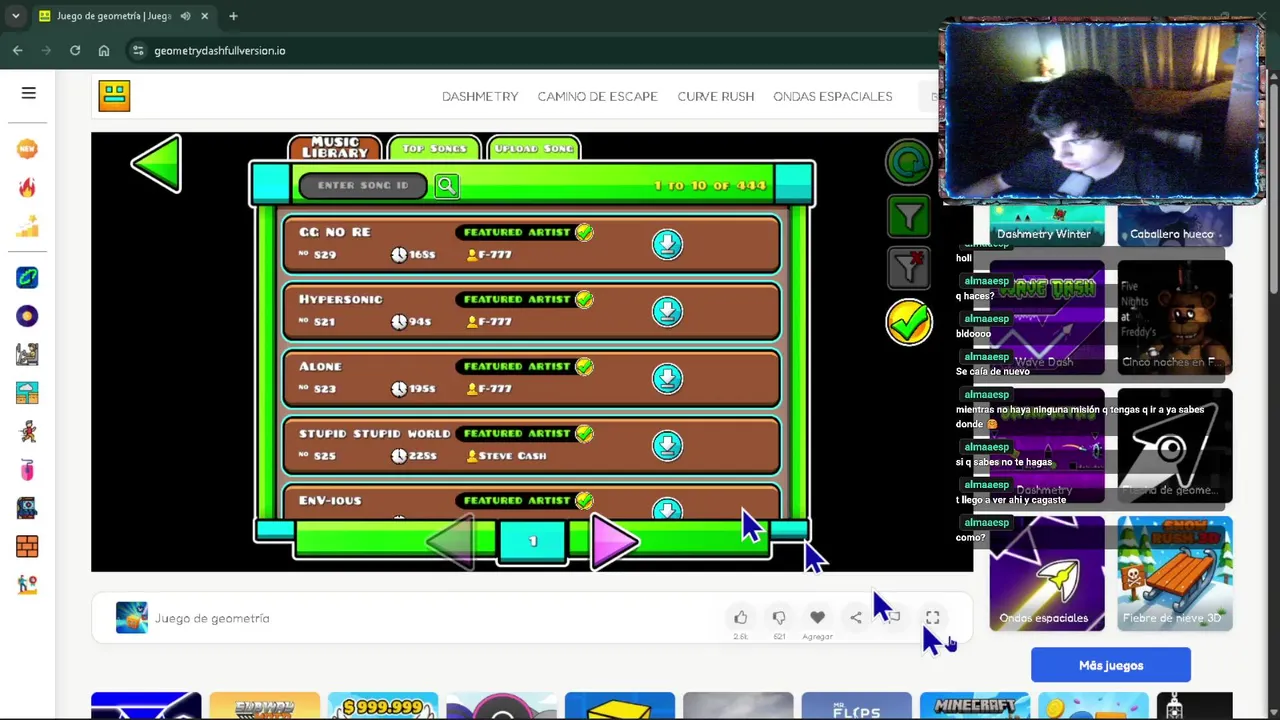The height and width of the screenshot is (720, 1280).
Task: Expand the tab search dropdown arrow
Action: coord(15,16)
